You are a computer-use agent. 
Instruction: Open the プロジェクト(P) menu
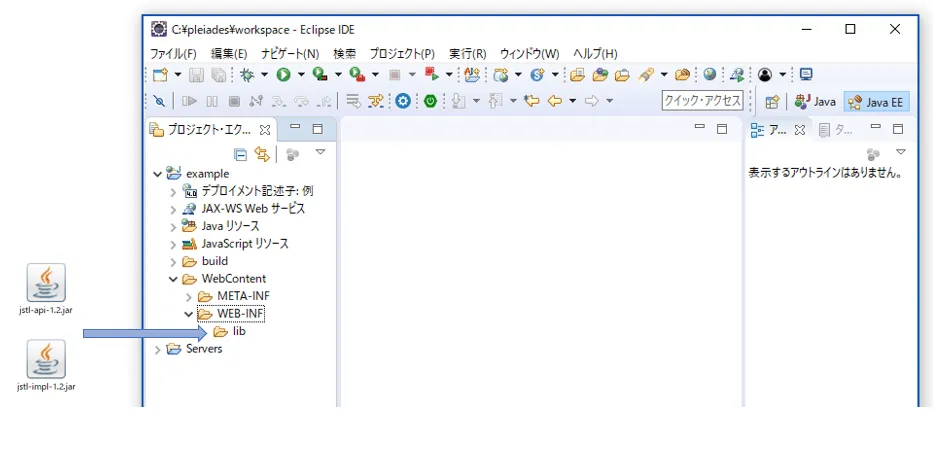click(x=403, y=53)
